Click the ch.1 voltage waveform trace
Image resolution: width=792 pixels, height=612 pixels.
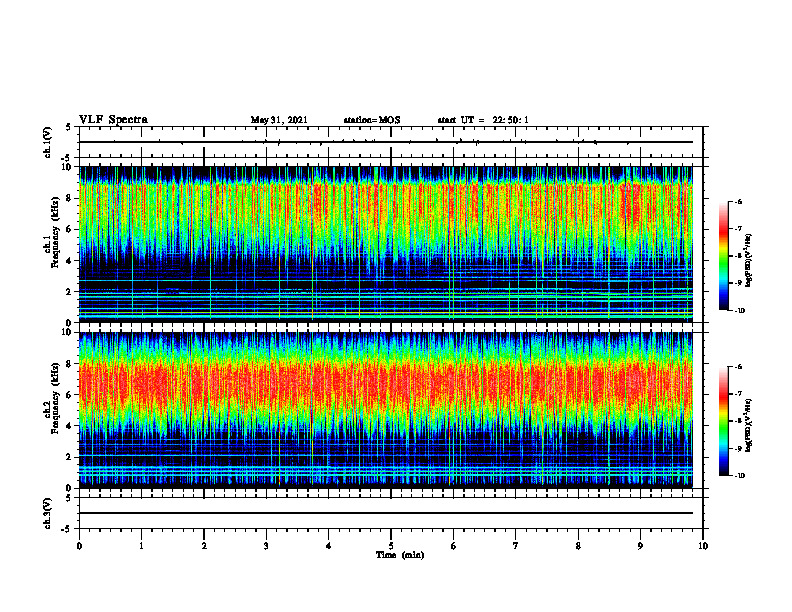[x=385, y=142]
